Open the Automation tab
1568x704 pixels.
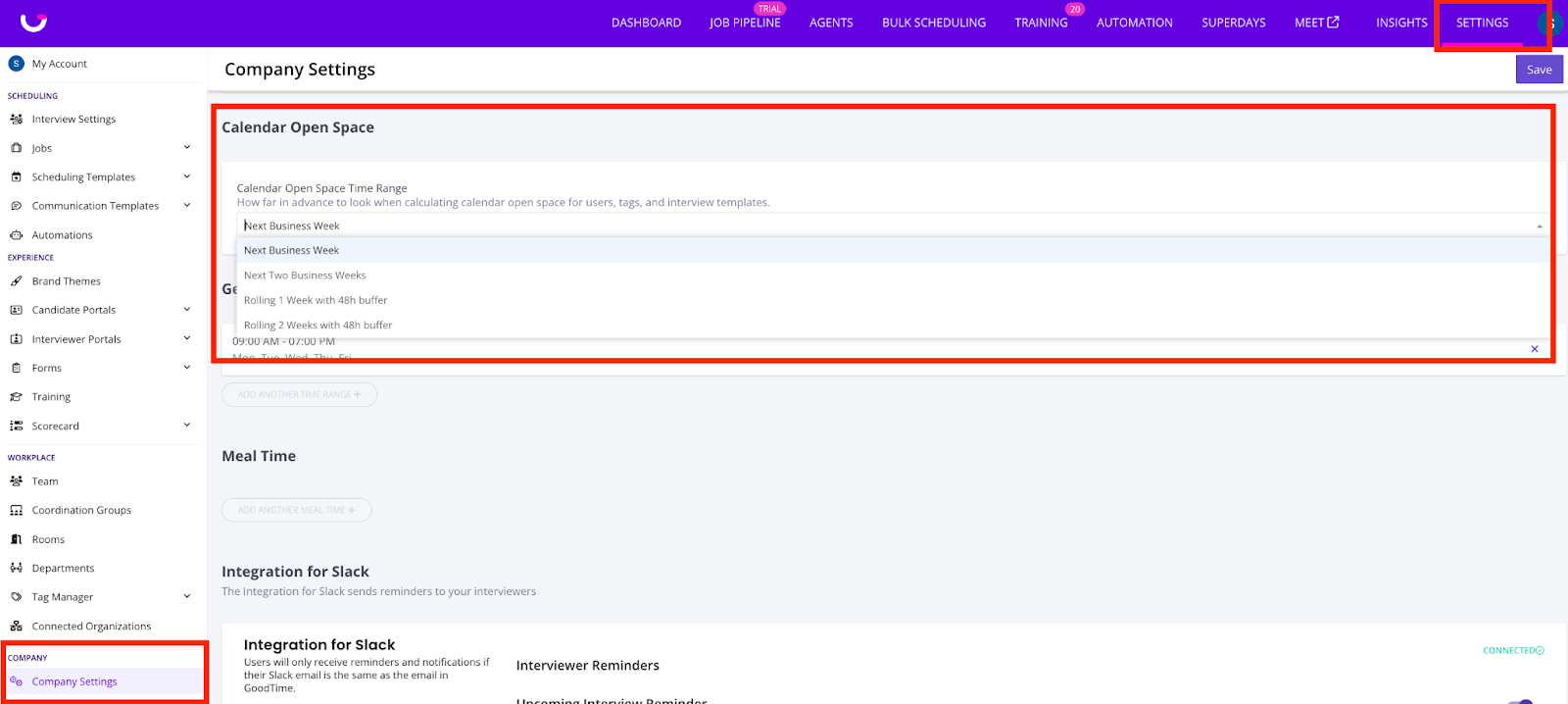(1134, 23)
